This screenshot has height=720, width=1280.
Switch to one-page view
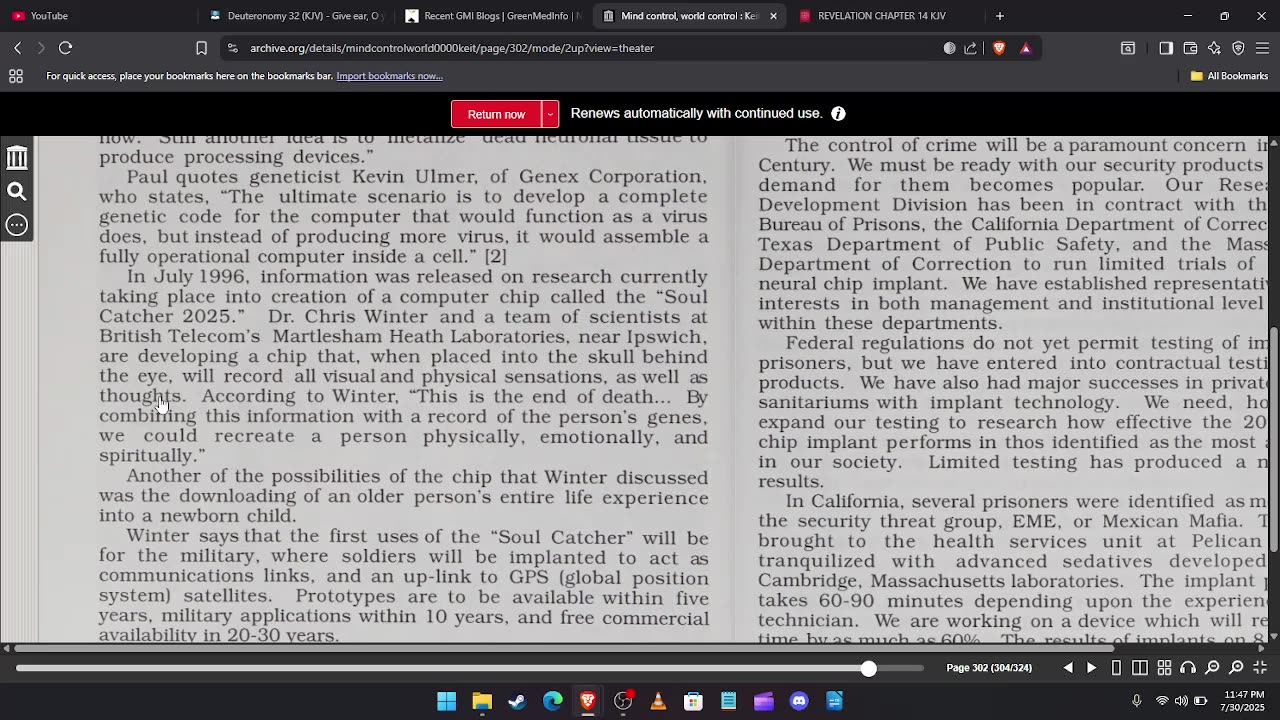click(1116, 668)
